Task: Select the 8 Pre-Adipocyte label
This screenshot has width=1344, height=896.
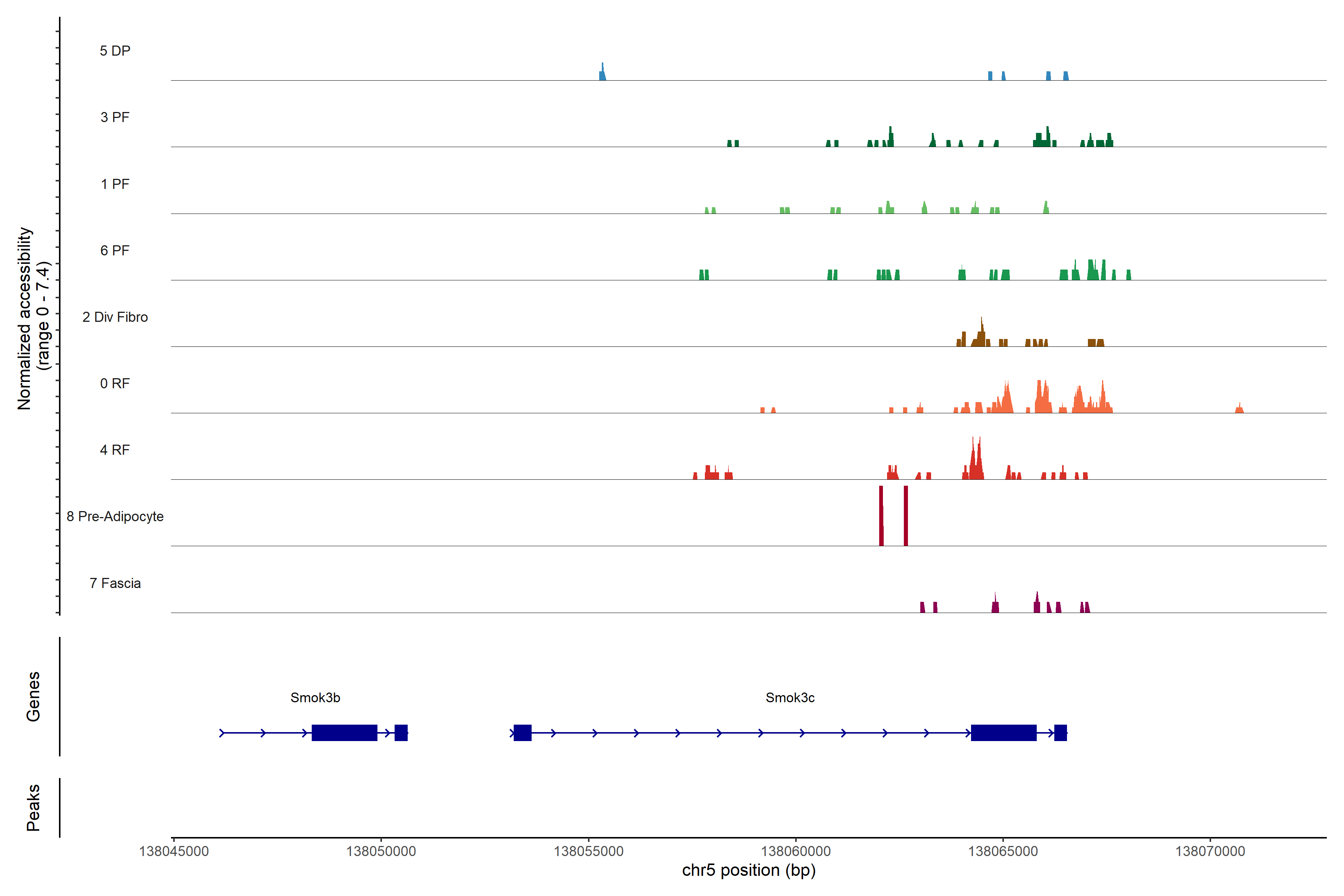Action: point(115,517)
